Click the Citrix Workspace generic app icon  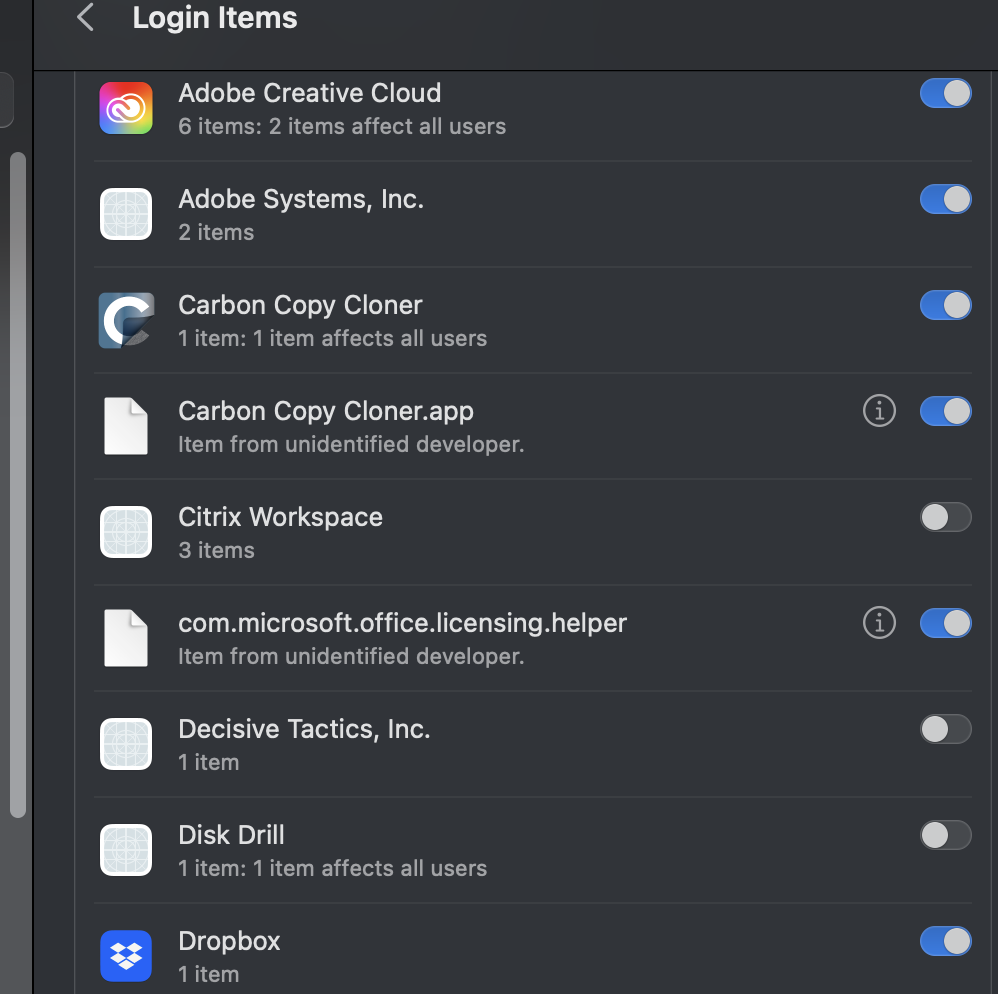pos(125,532)
